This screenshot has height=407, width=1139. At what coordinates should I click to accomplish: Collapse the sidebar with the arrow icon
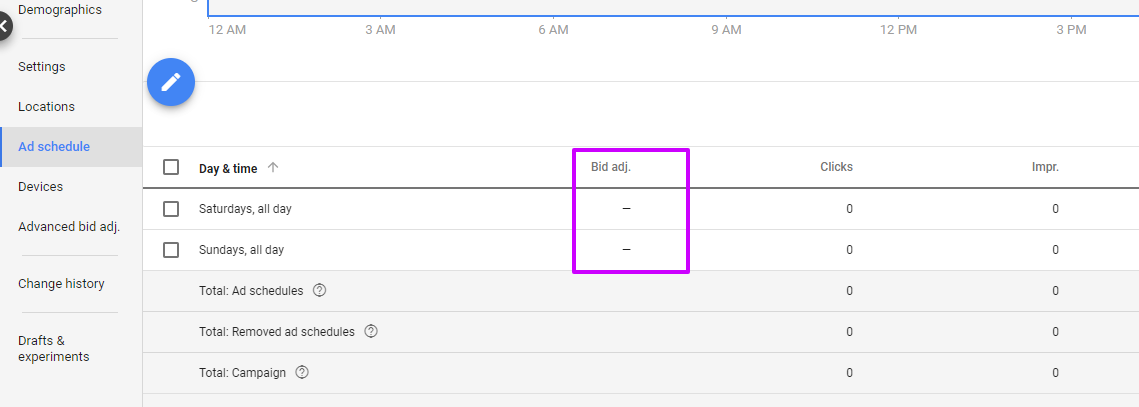(3, 27)
